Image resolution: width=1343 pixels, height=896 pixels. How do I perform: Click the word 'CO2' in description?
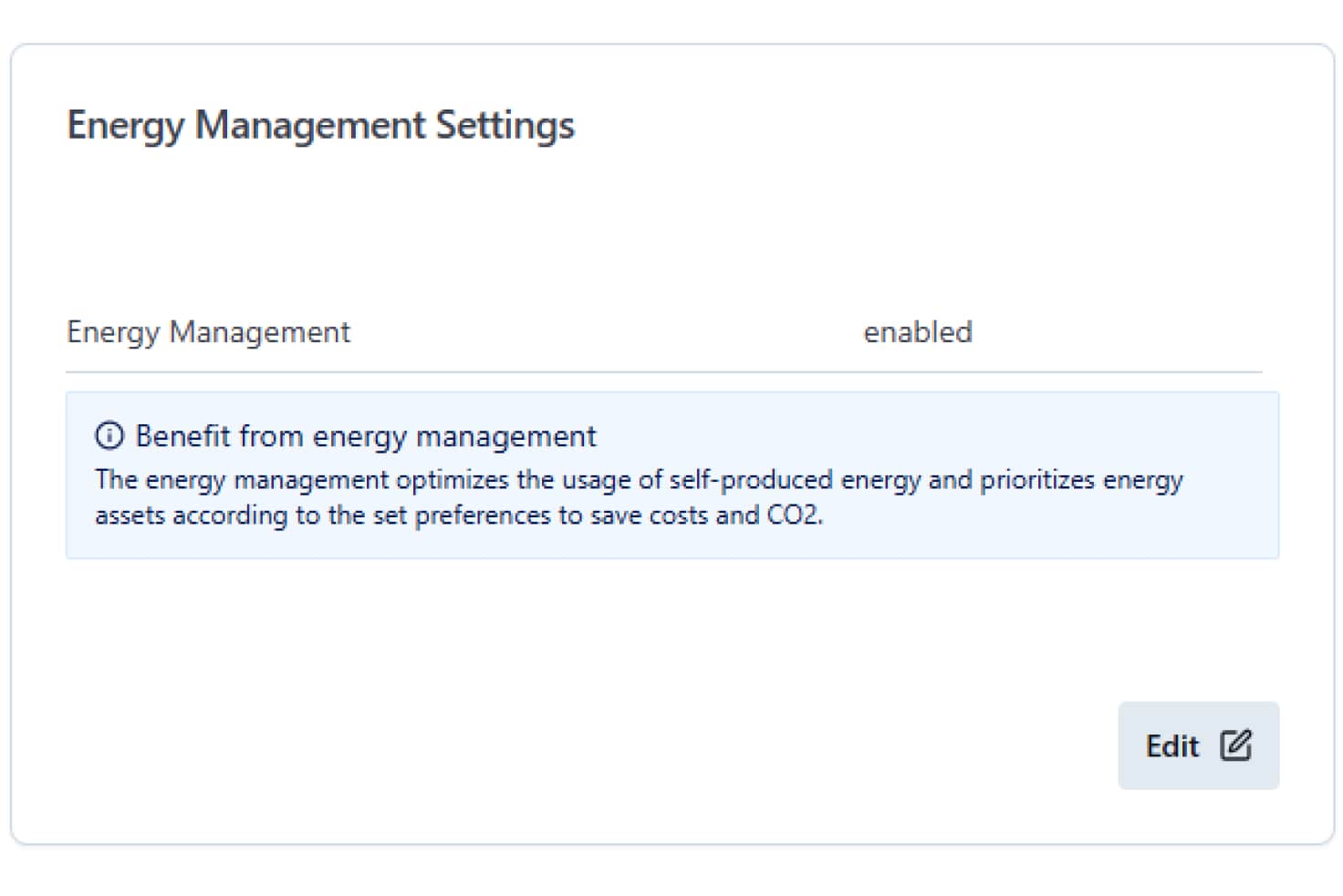tap(794, 516)
